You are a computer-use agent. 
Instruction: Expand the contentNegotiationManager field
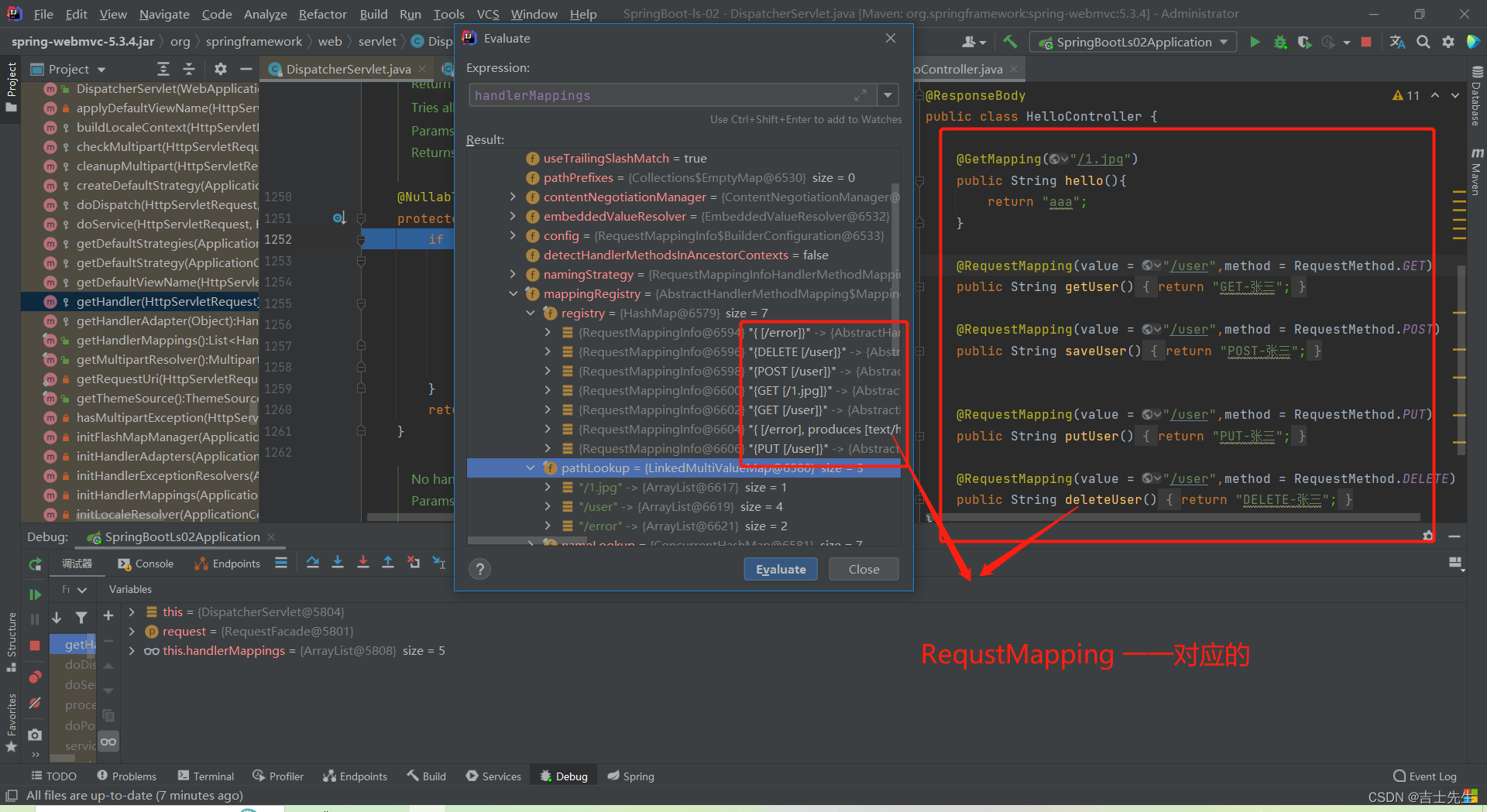[513, 197]
